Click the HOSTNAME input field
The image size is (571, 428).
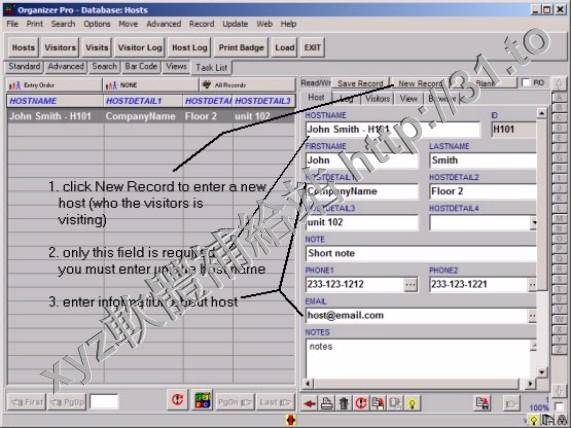(393, 129)
